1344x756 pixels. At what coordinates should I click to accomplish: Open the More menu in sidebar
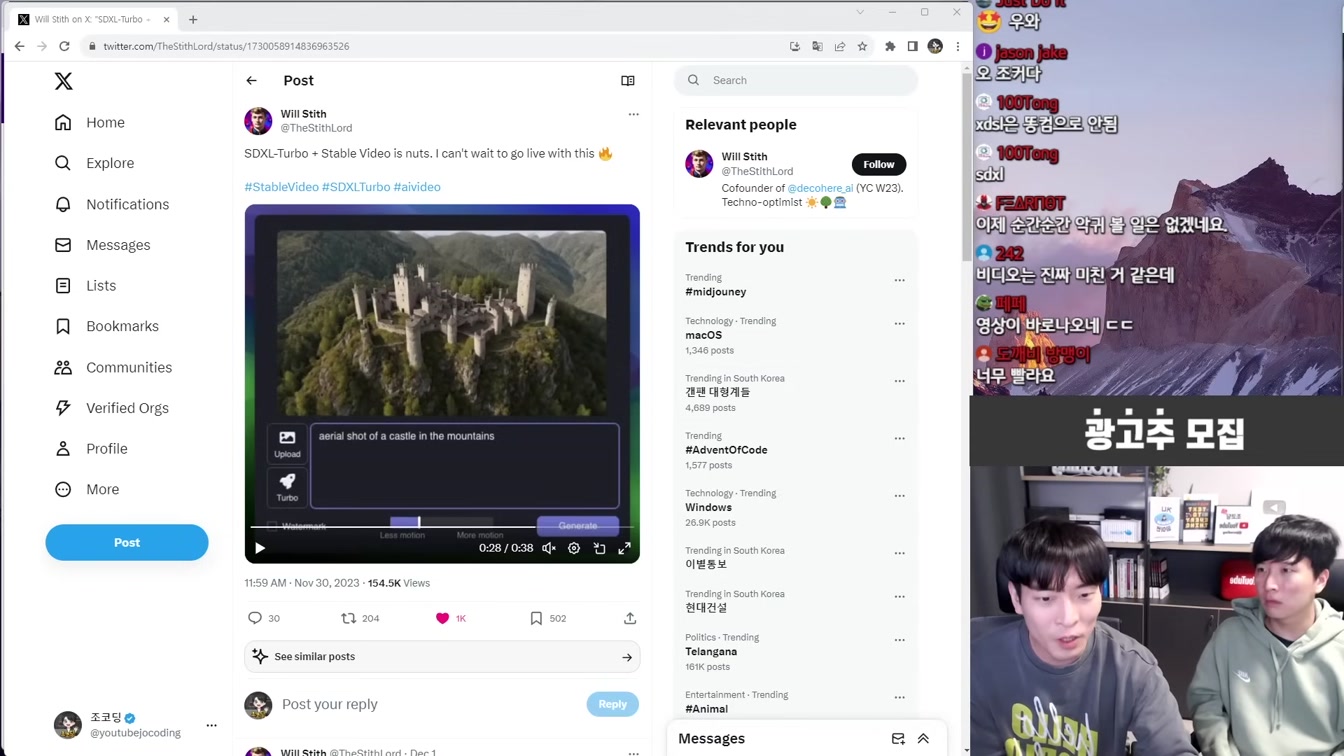coord(87,489)
